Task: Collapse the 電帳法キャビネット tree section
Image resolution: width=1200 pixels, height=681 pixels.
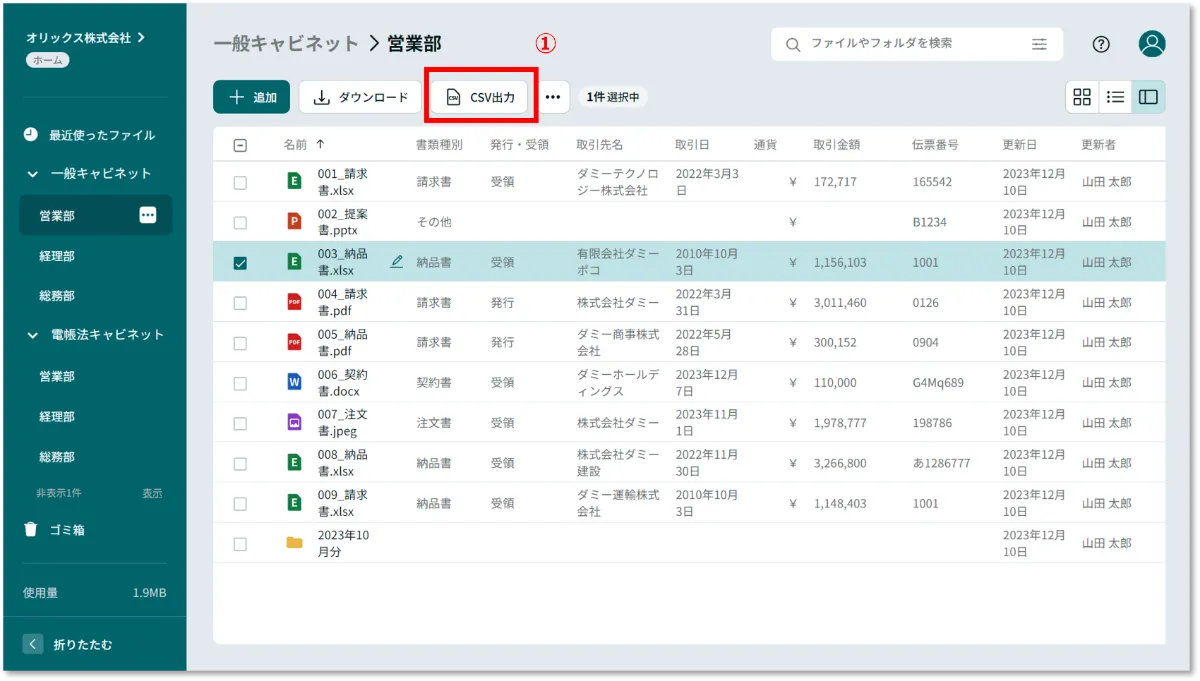Action: pyautogui.click(x=32, y=335)
